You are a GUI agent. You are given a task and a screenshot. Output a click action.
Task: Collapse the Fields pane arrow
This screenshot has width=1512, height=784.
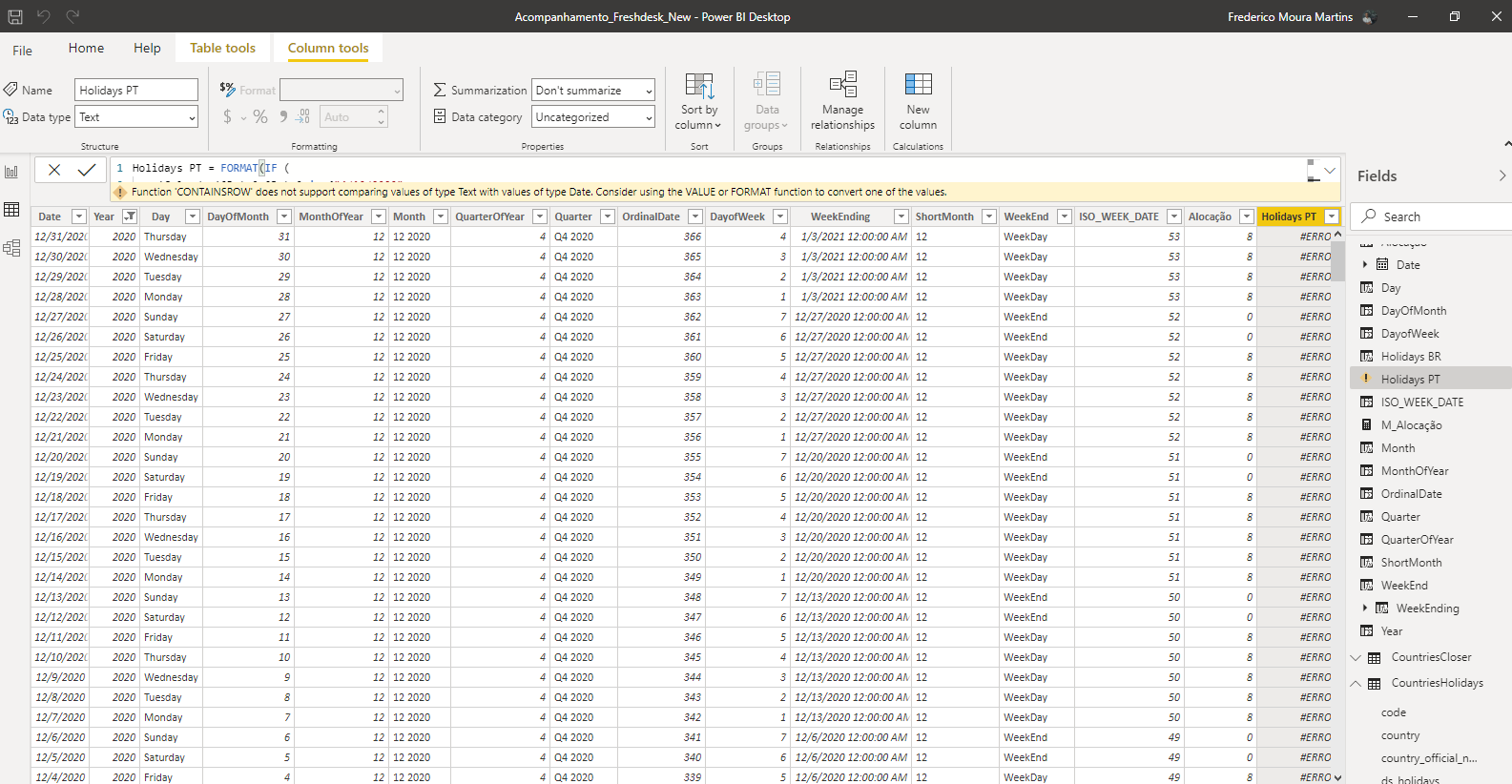click(x=1502, y=175)
